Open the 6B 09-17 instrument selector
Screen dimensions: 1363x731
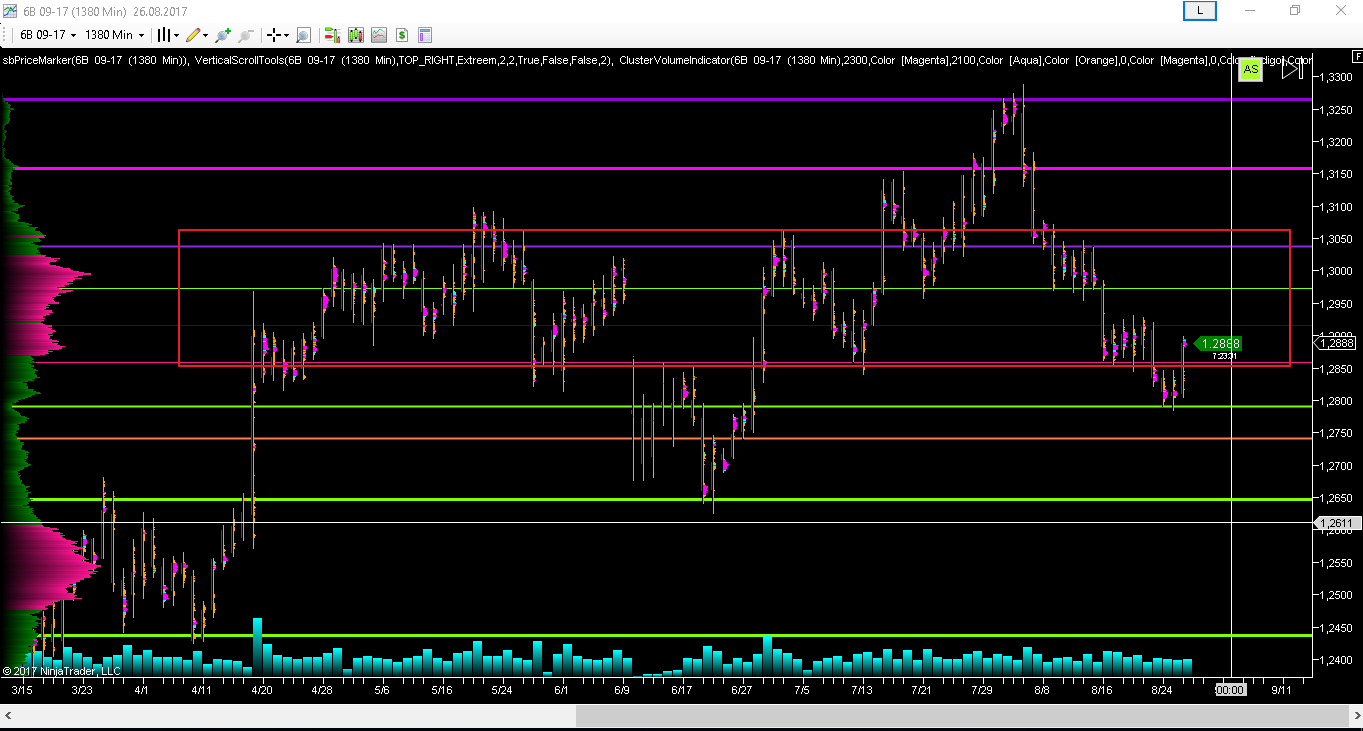(47, 35)
